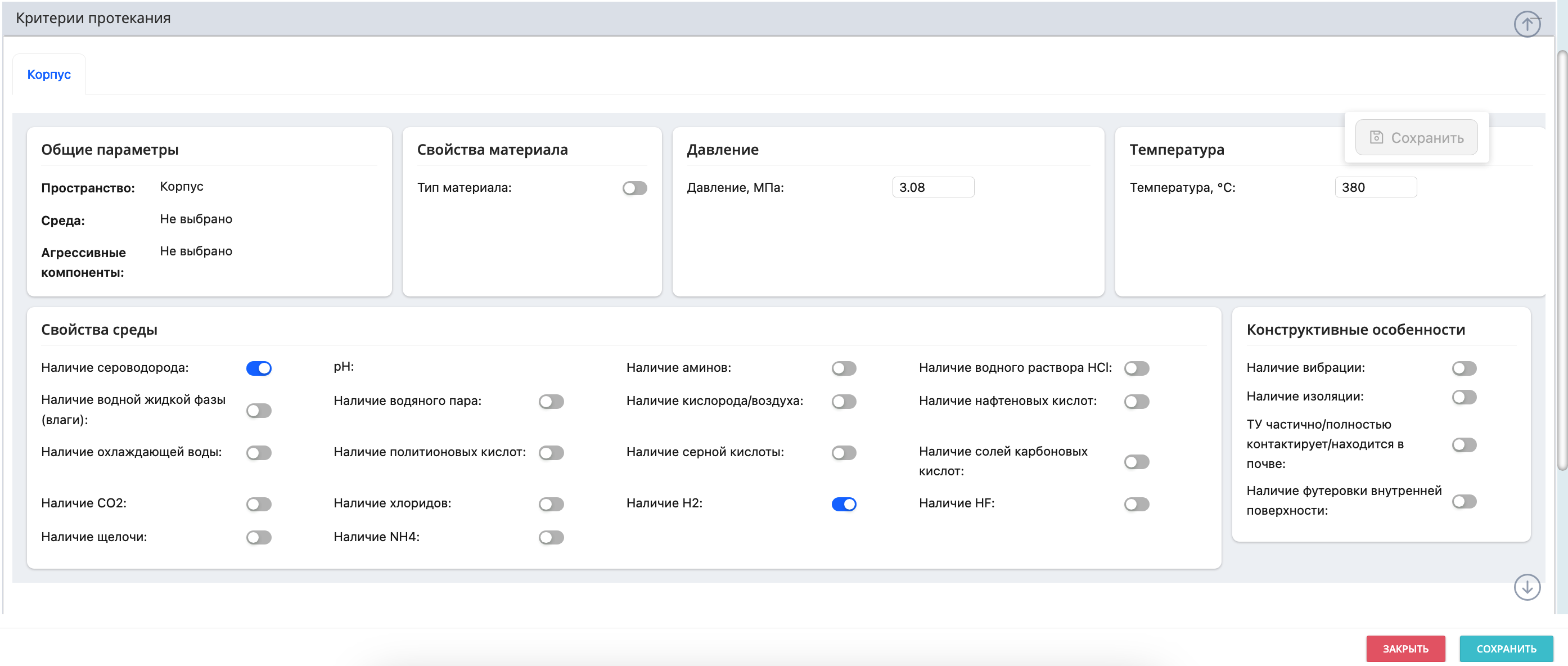The image size is (1568, 666).
Task: Enable Наличие солей карбоновых кислот
Action: [x=1137, y=462]
